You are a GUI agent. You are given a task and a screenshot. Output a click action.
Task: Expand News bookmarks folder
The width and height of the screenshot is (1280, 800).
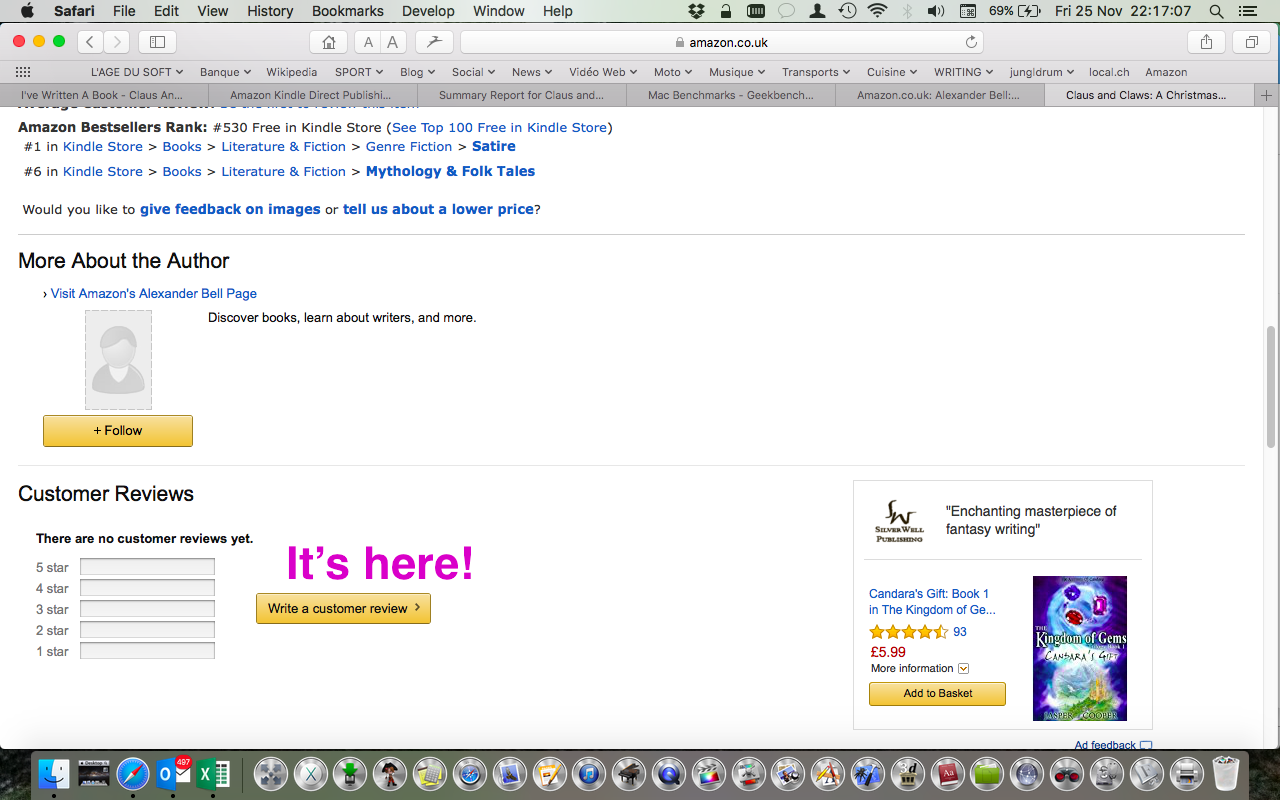533,72
